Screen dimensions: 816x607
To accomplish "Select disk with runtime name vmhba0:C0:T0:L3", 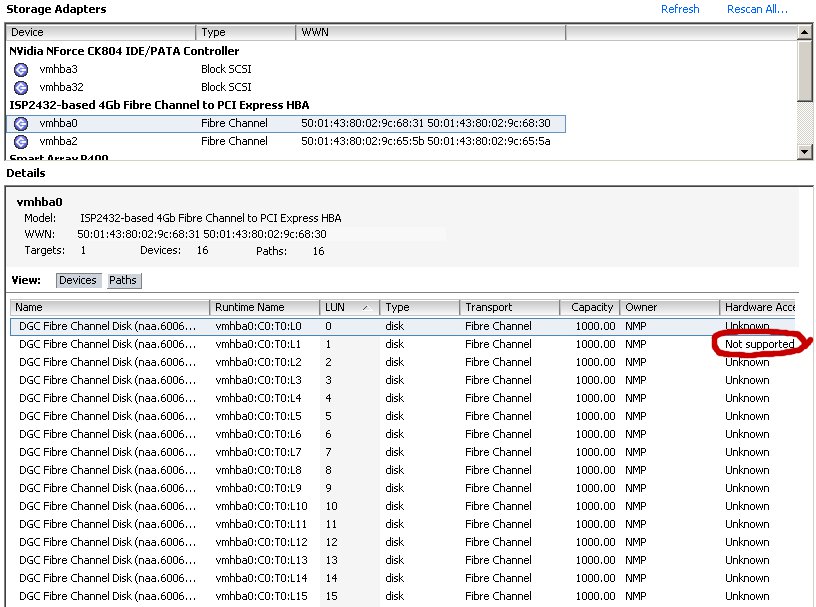I will click(x=402, y=381).
